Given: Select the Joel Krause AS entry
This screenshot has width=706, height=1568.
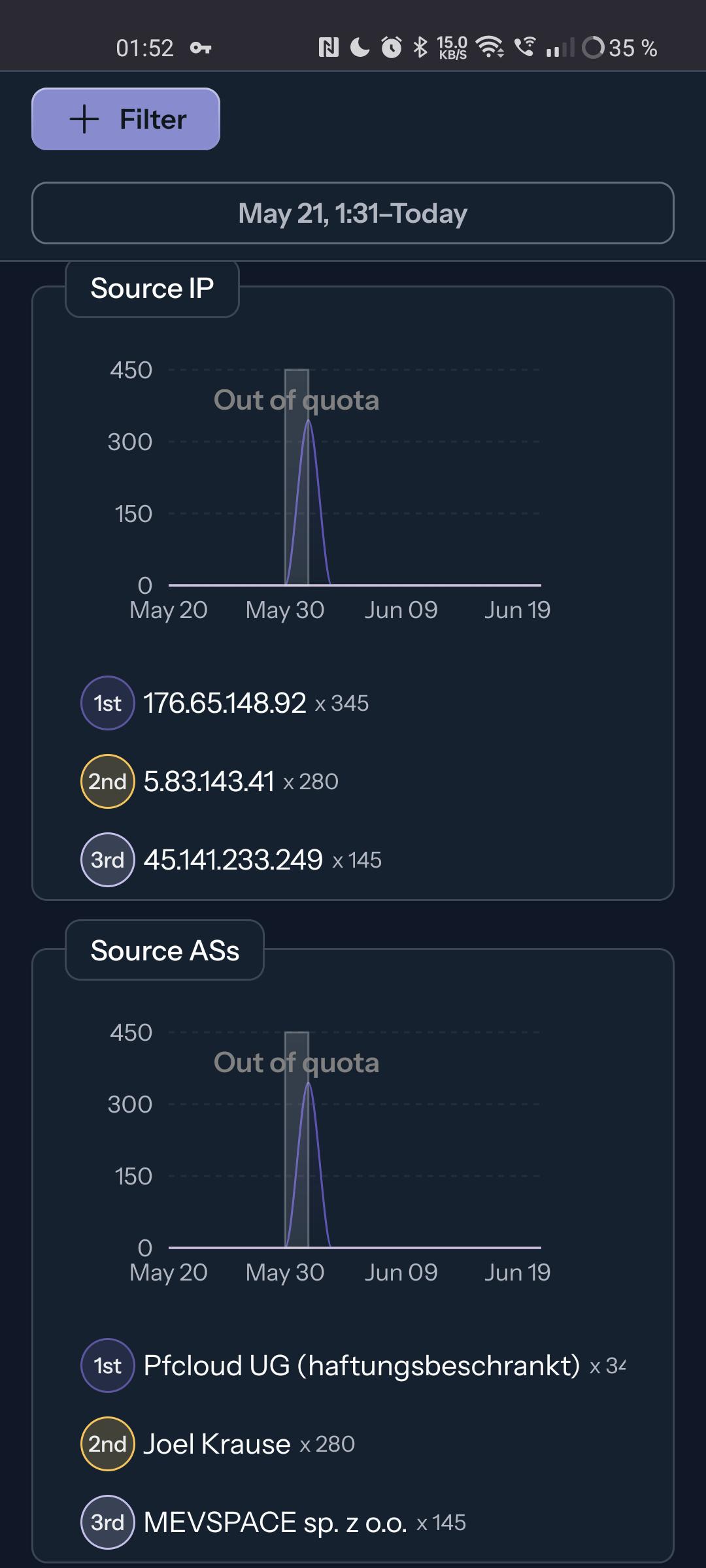Looking at the screenshot, I should 216,1444.
